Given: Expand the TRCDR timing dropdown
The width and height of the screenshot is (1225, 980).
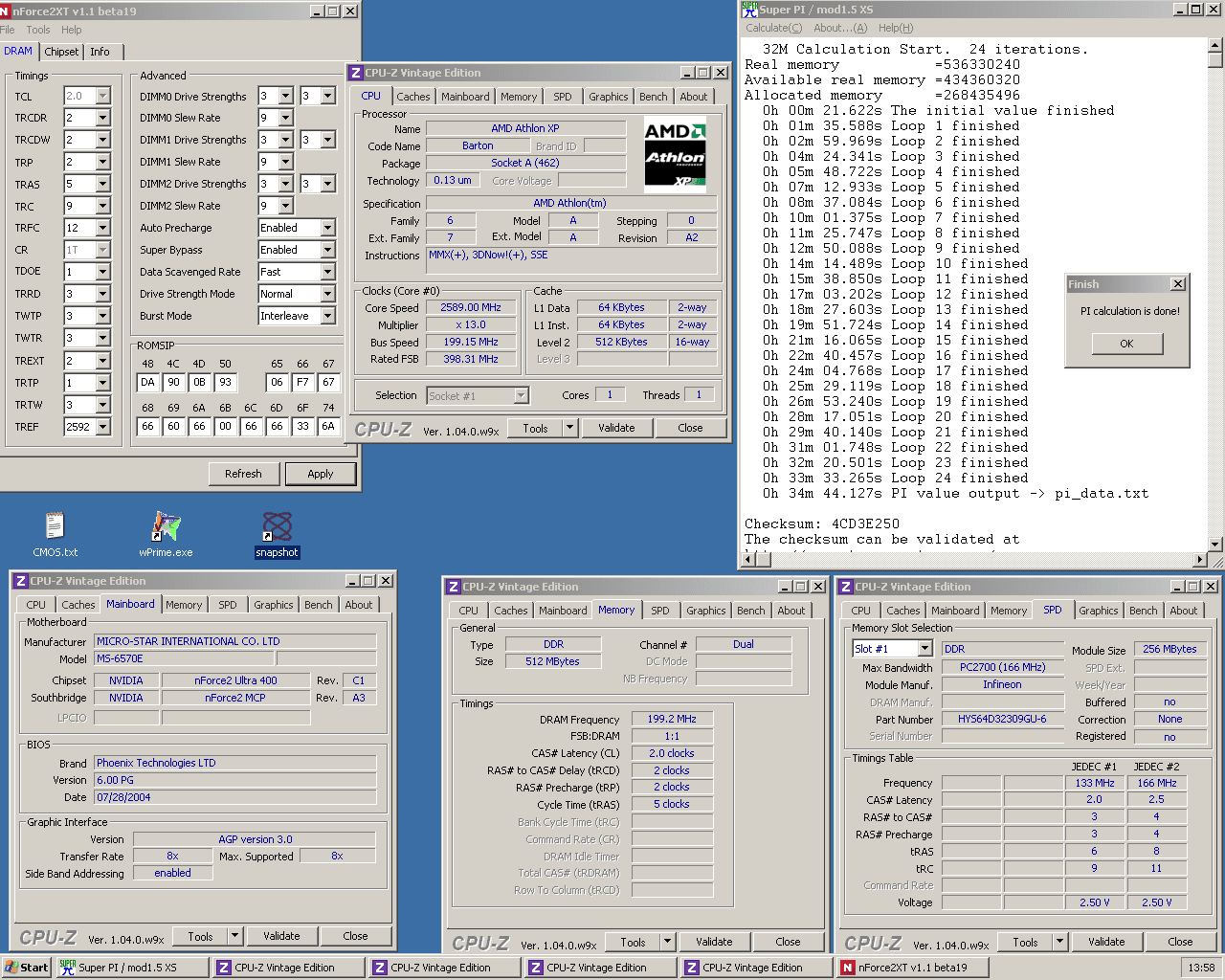Looking at the screenshot, I should click(102, 118).
